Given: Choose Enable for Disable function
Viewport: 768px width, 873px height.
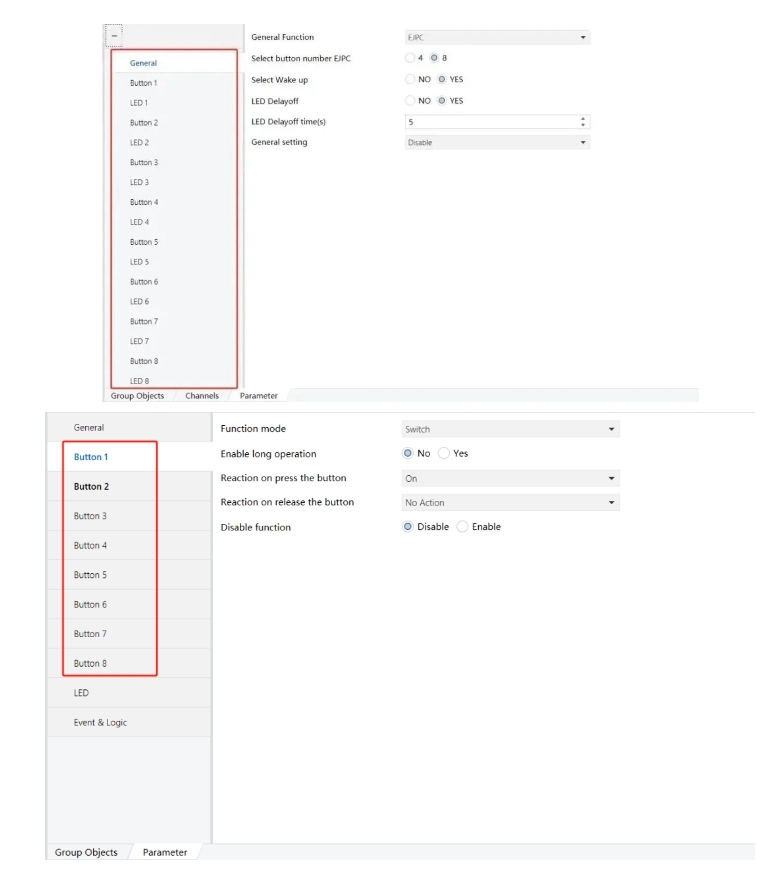Looking at the screenshot, I should [462, 527].
